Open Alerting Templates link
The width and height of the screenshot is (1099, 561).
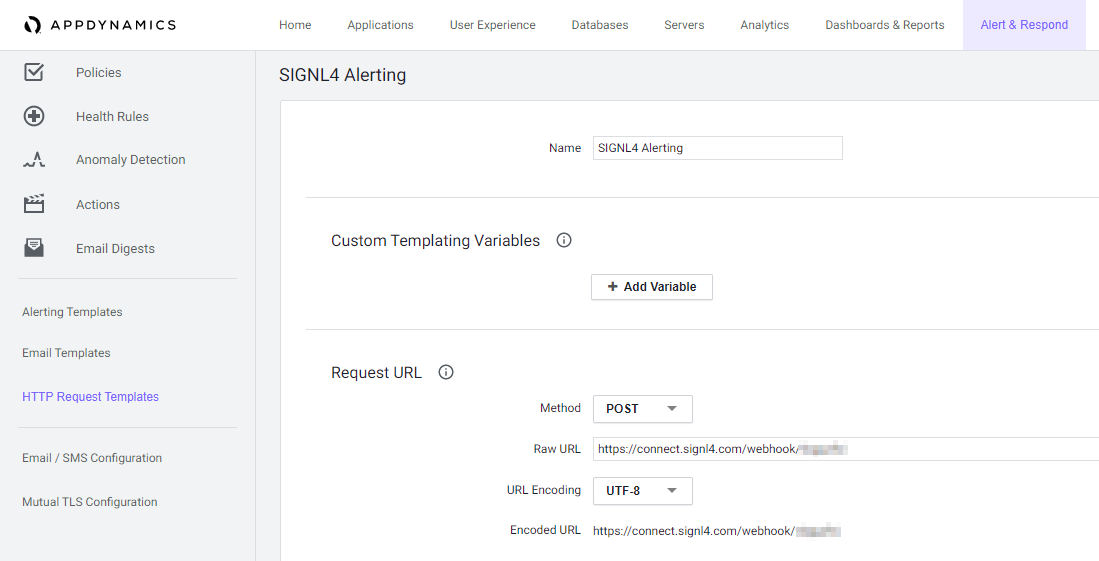pyautogui.click(x=72, y=312)
